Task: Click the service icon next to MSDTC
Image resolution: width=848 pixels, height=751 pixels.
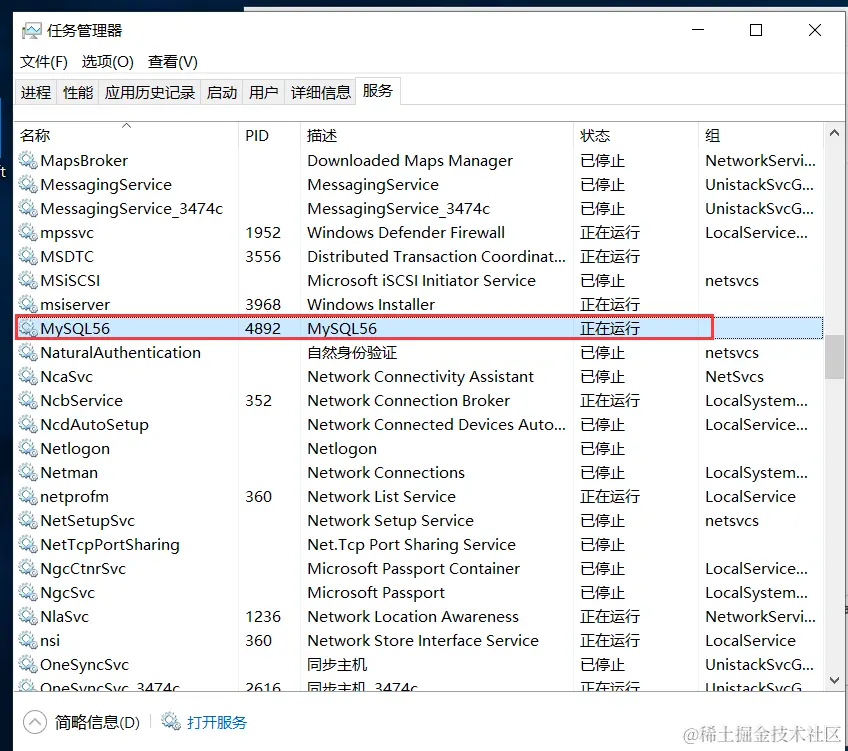Action: pyautogui.click(x=28, y=256)
